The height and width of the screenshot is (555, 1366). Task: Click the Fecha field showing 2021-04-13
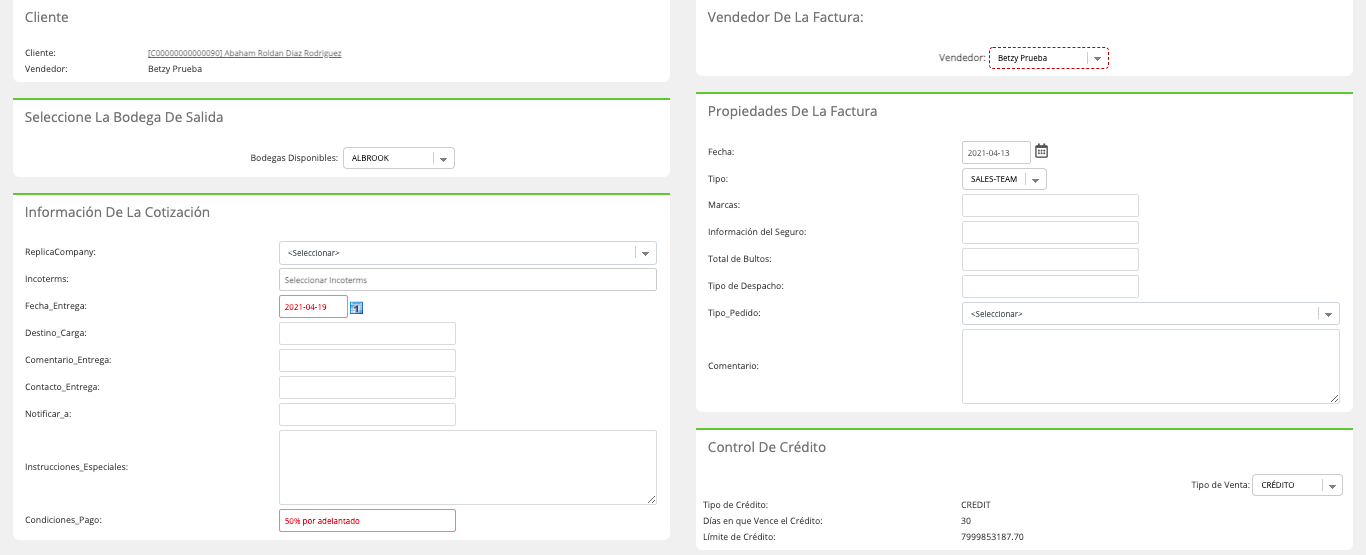(x=996, y=152)
